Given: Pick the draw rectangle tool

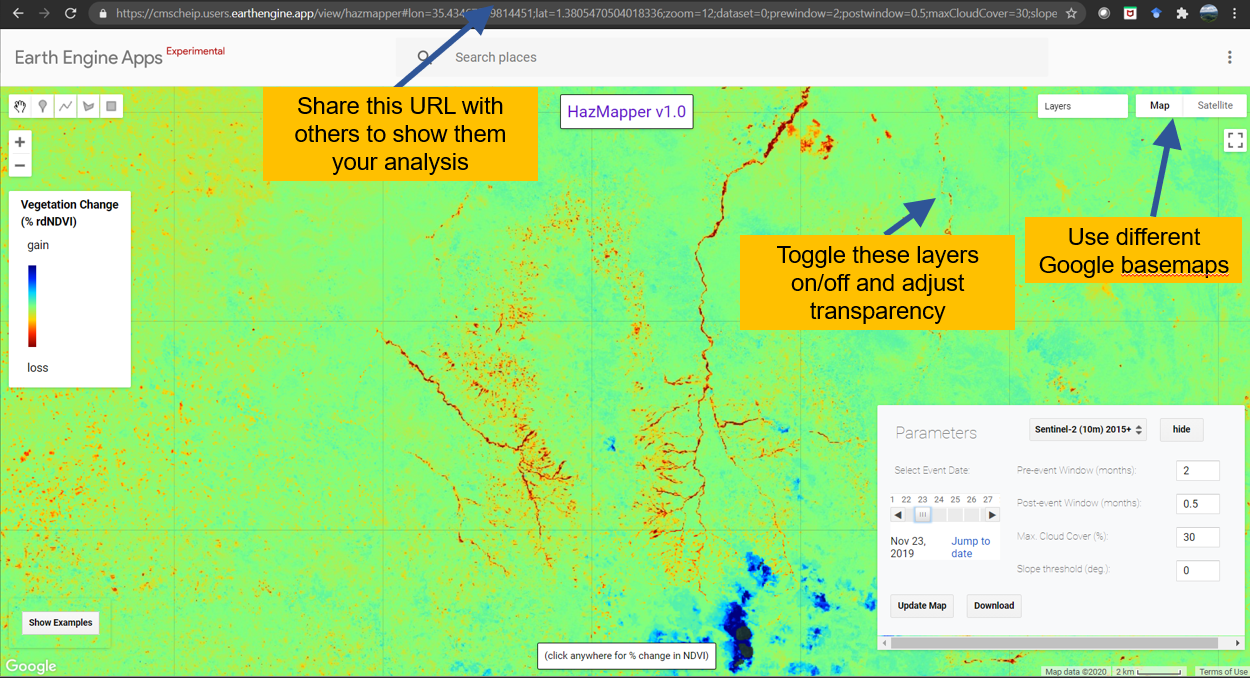Looking at the screenshot, I should click(x=111, y=107).
